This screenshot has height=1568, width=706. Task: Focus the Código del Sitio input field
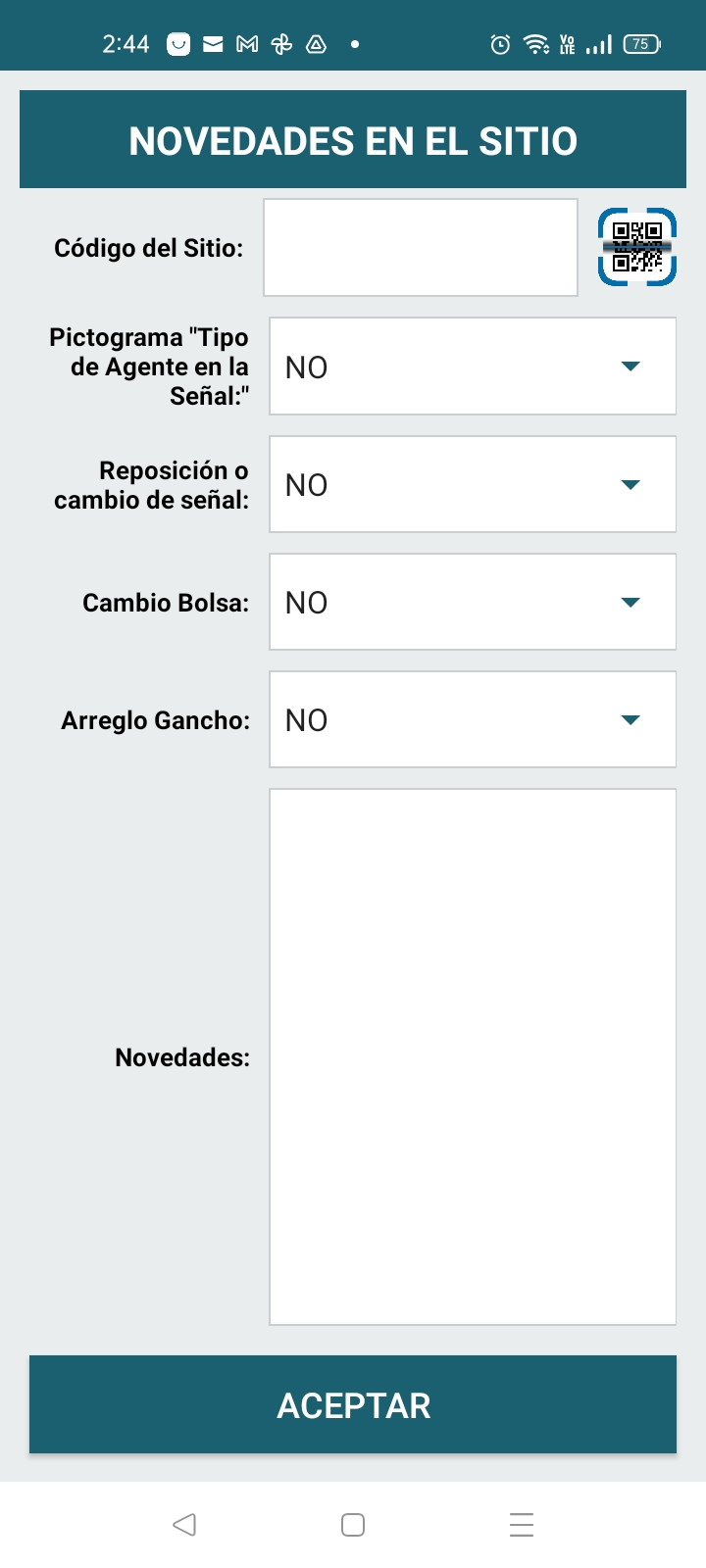point(421,247)
